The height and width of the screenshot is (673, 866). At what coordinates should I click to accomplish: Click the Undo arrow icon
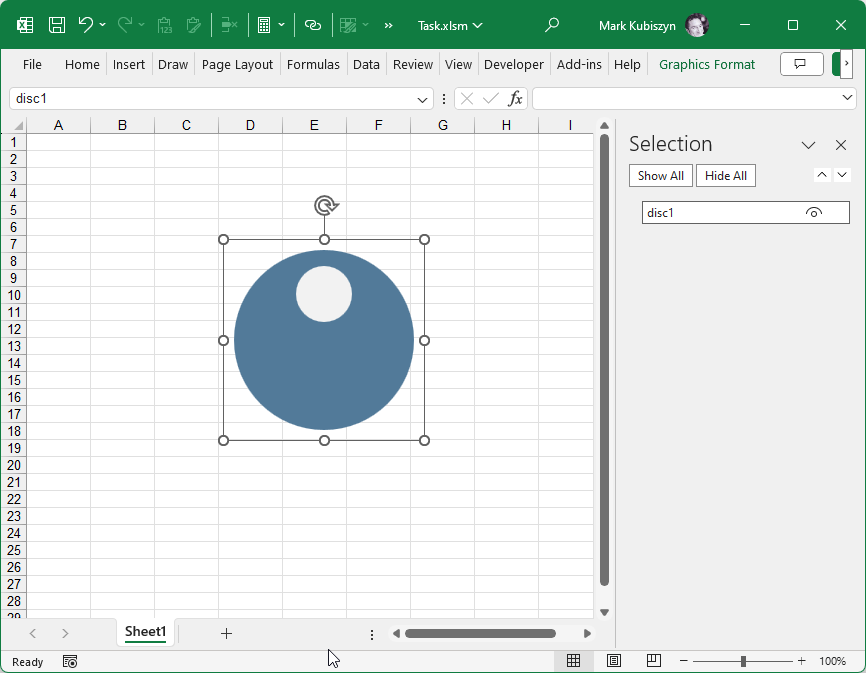[x=86, y=25]
